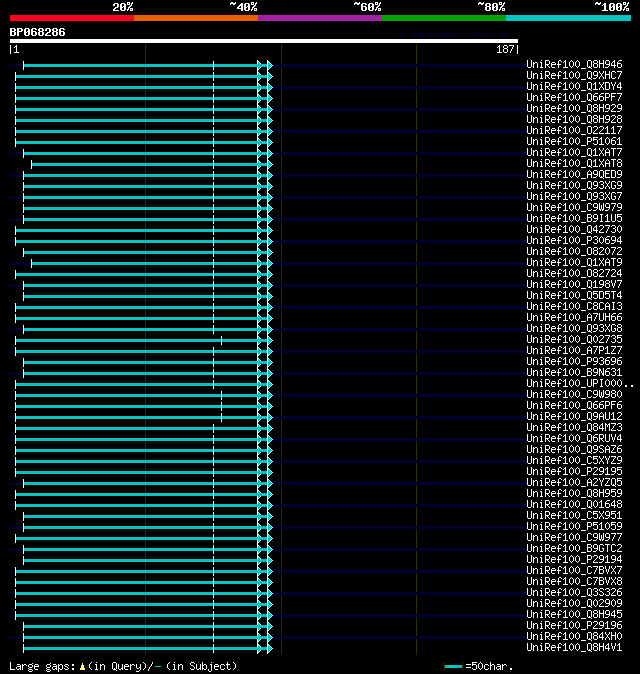Open hit UniRef100_Q8H929
Image resolution: width=640 pixels, height=674 pixels.
574,108
